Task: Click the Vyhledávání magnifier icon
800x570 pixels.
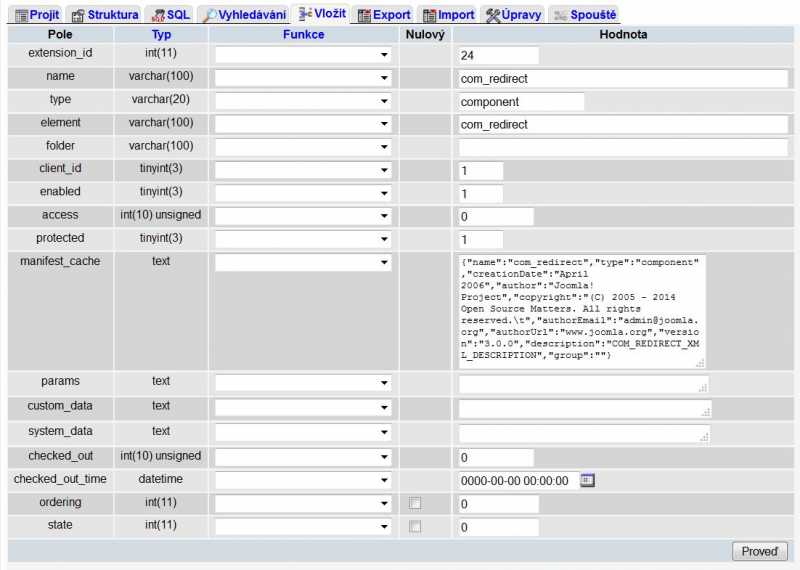Action: click(210, 15)
